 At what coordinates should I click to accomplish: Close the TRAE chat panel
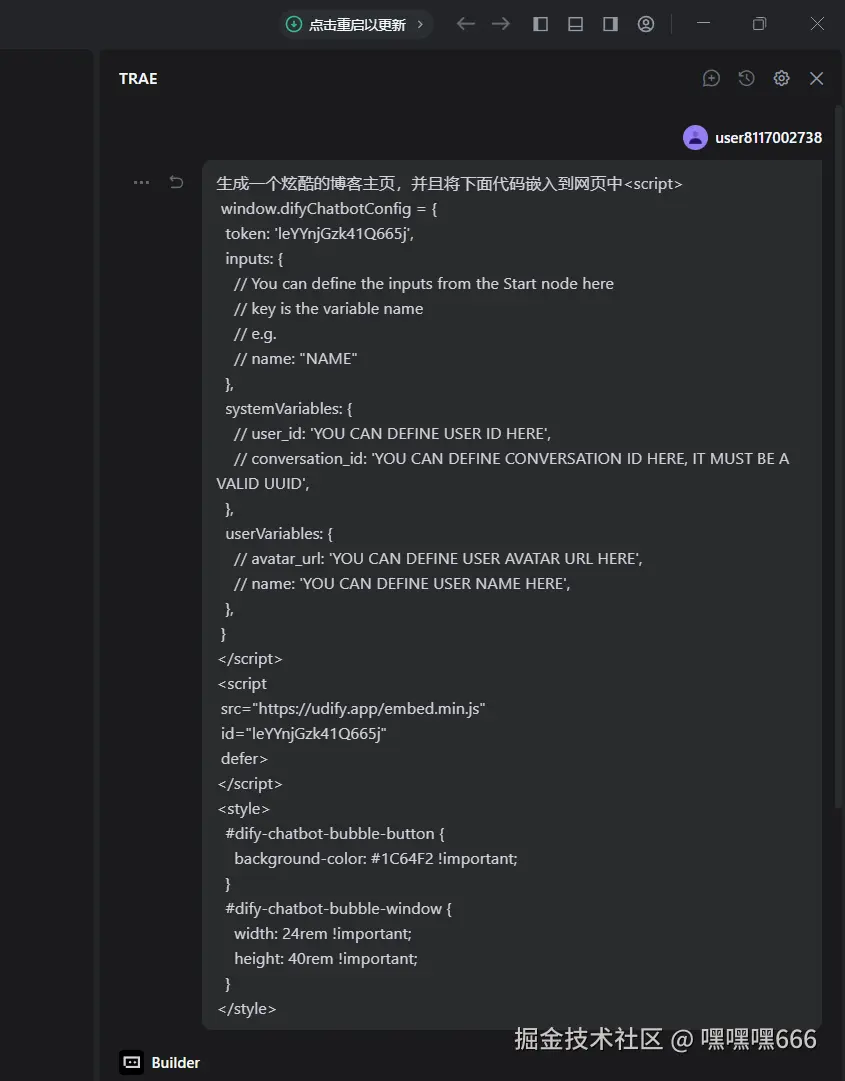pyautogui.click(x=817, y=79)
